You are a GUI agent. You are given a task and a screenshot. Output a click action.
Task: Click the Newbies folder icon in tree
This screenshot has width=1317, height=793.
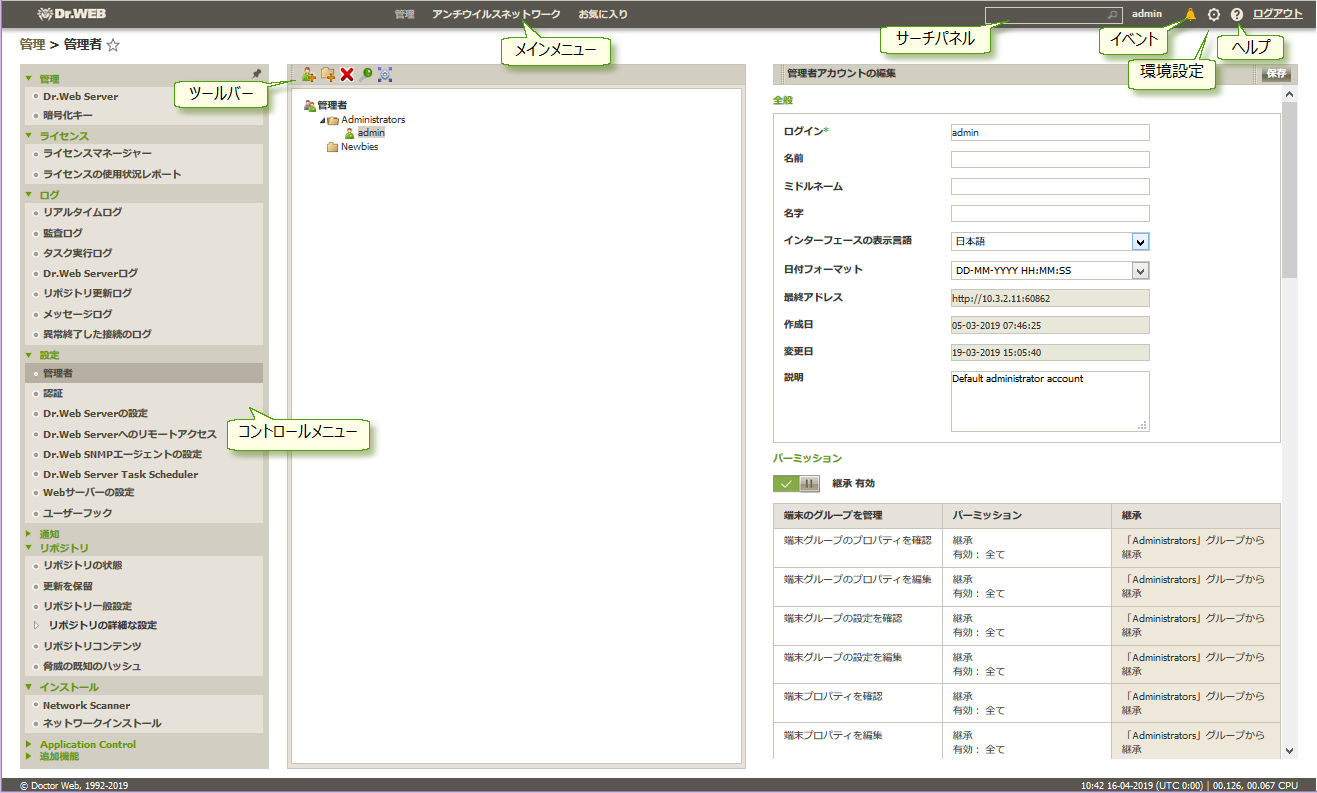pos(333,147)
